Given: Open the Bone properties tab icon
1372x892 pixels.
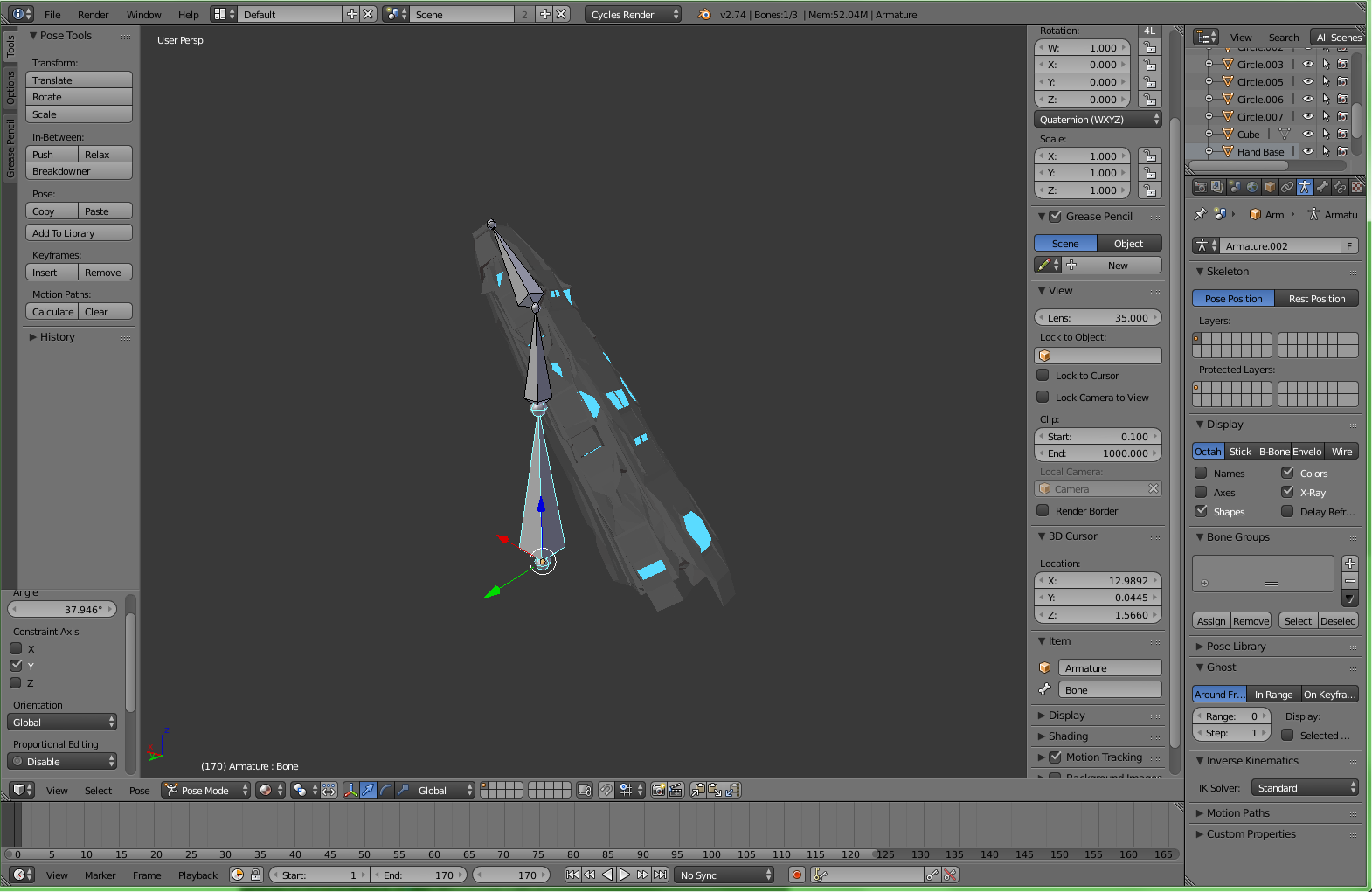Looking at the screenshot, I should (x=1322, y=187).
